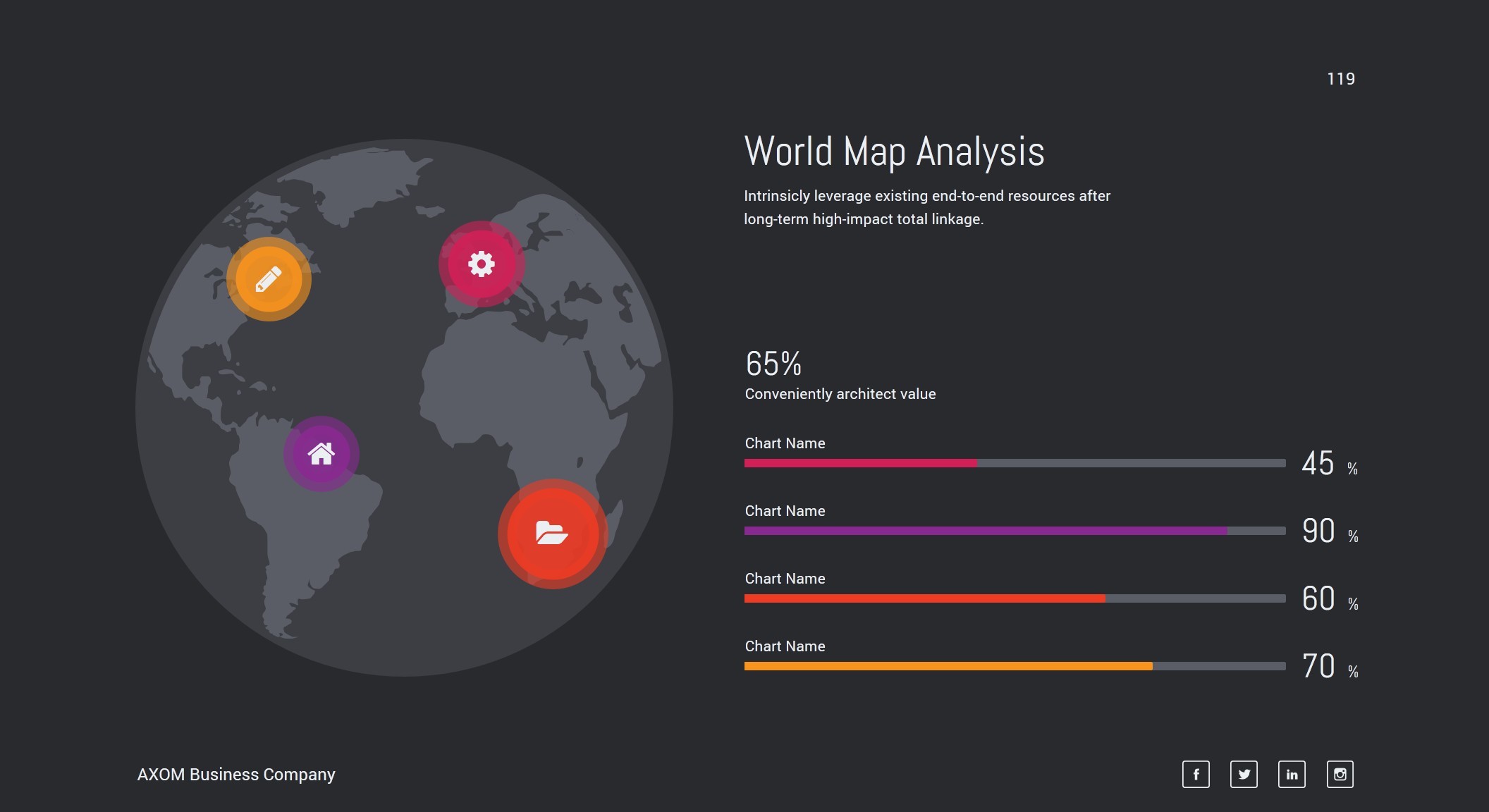The height and width of the screenshot is (812, 1489).
Task: Select the World Map Analysis title
Action: tap(894, 152)
